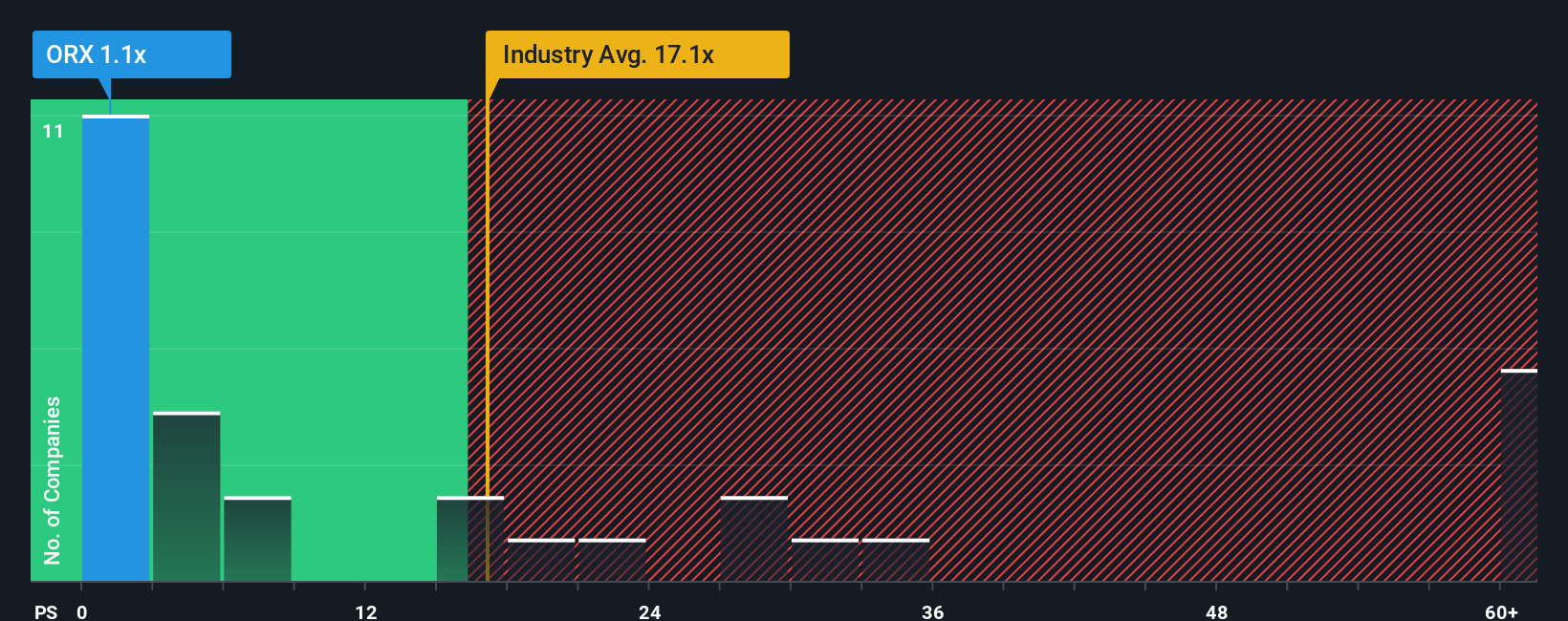Select the tall blue ORX histogram bar

(x=116, y=348)
